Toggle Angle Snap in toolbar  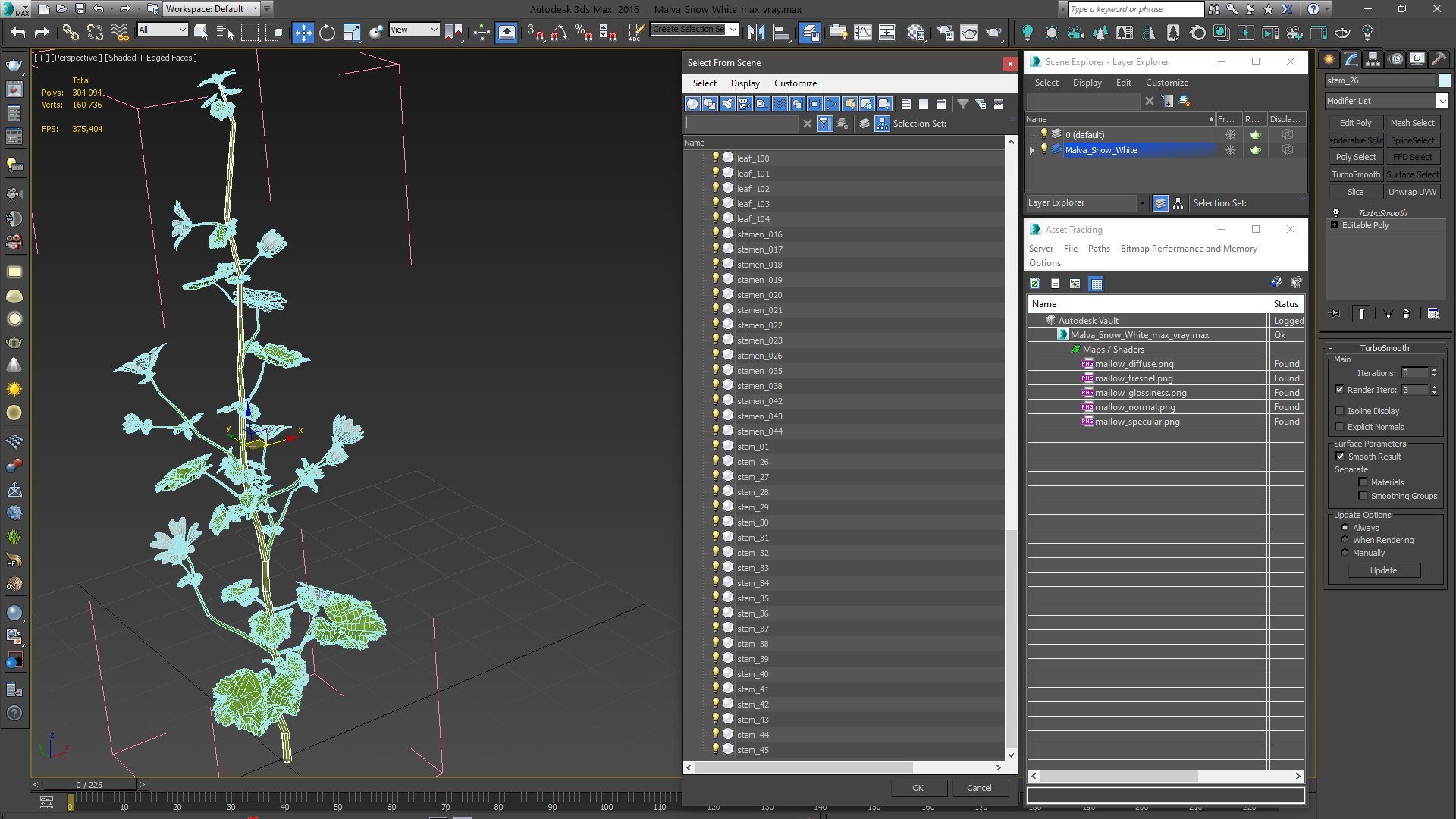pos(560,33)
